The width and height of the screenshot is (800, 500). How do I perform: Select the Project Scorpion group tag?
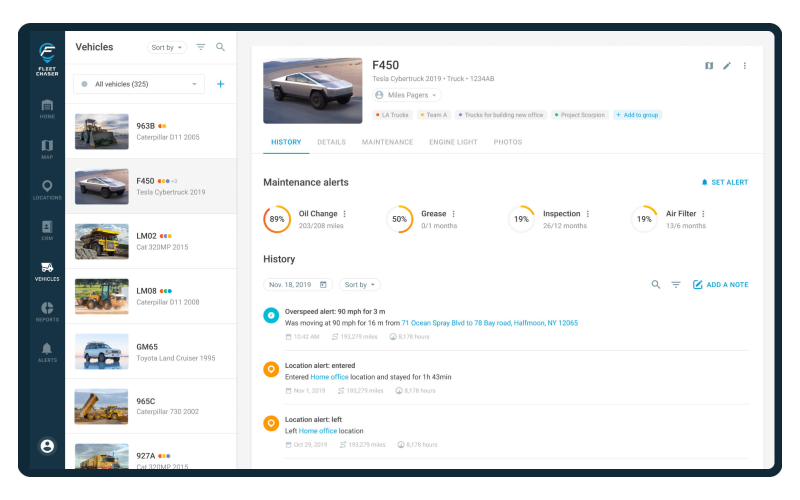pos(580,115)
